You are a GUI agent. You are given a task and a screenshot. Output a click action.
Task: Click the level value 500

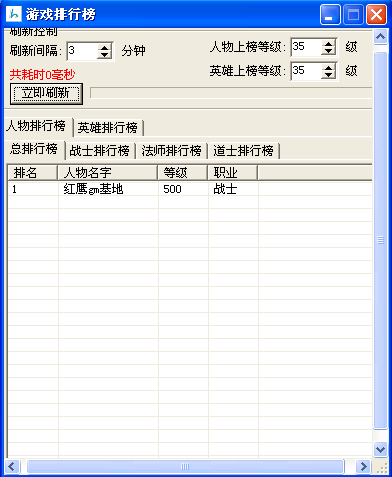click(x=172, y=189)
